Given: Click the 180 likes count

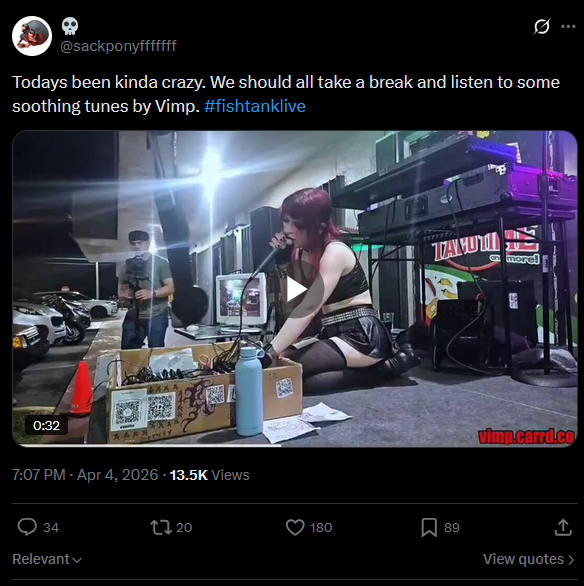Looking at the screenshot, I should pyautogui.click(x=321, y=527).
